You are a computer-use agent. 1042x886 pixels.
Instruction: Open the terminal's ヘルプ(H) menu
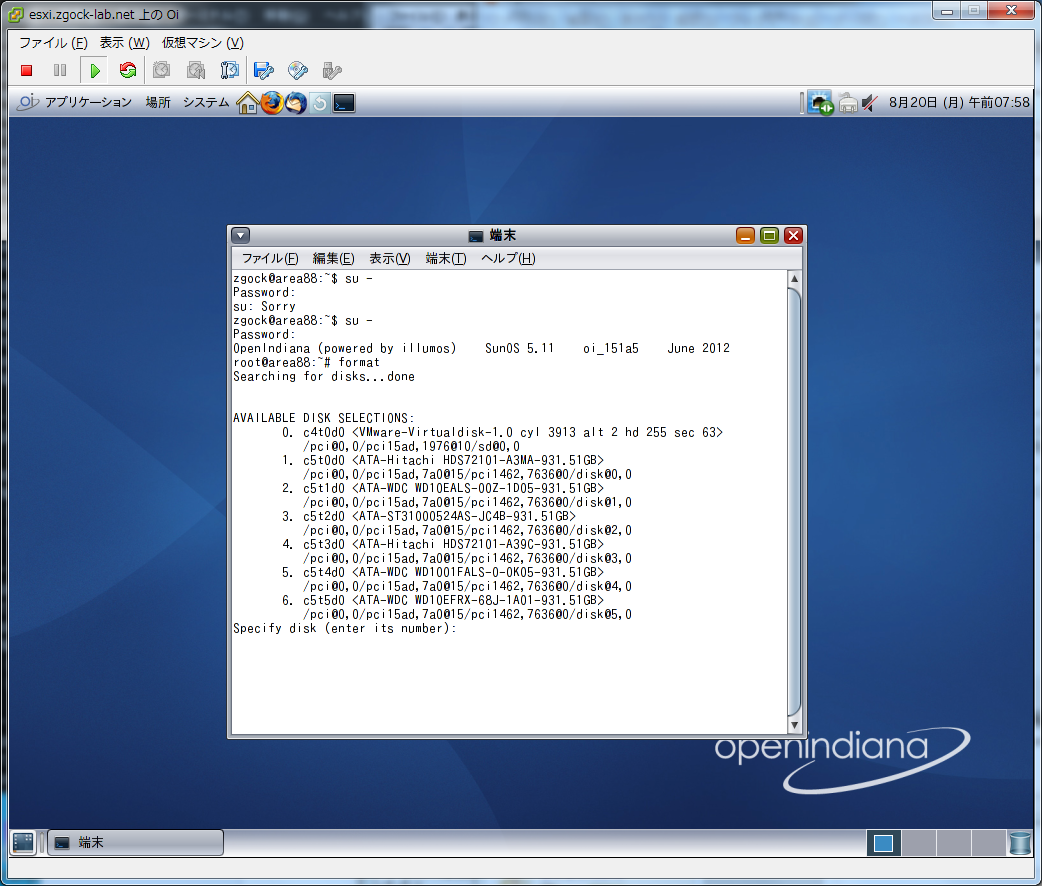[508, 259]
